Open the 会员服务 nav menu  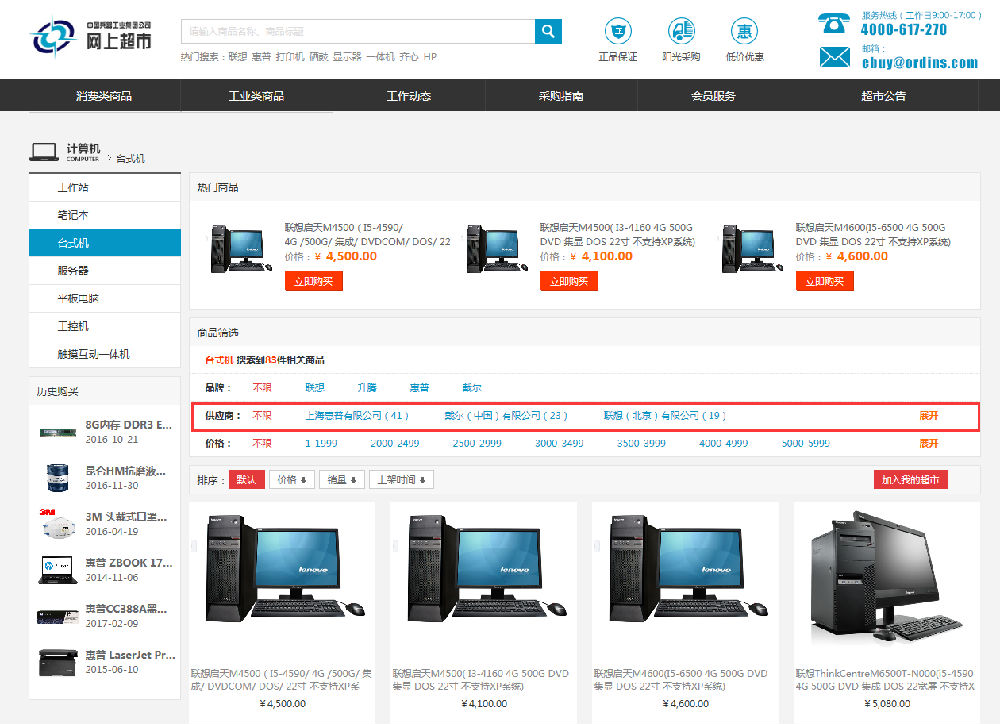[714, 96]
